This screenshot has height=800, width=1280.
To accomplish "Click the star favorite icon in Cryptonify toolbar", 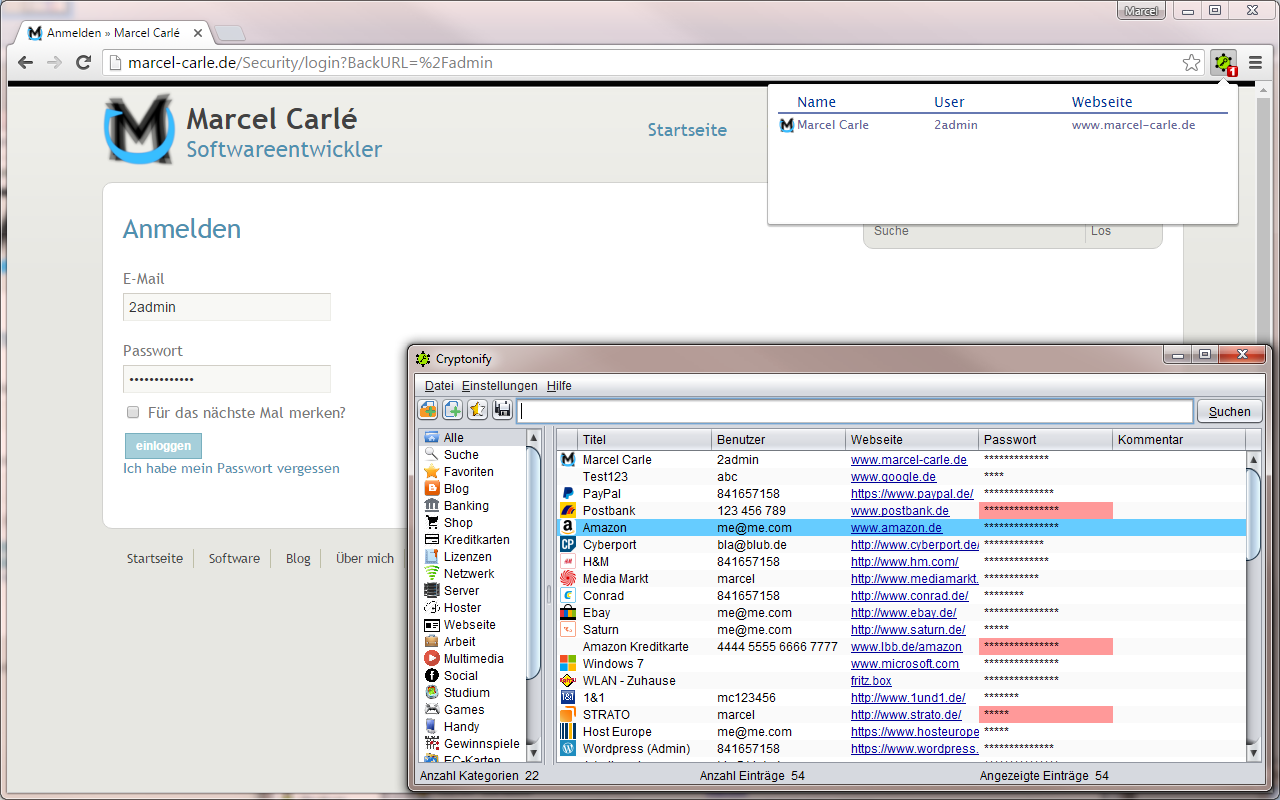I will (x=478, y=409).
